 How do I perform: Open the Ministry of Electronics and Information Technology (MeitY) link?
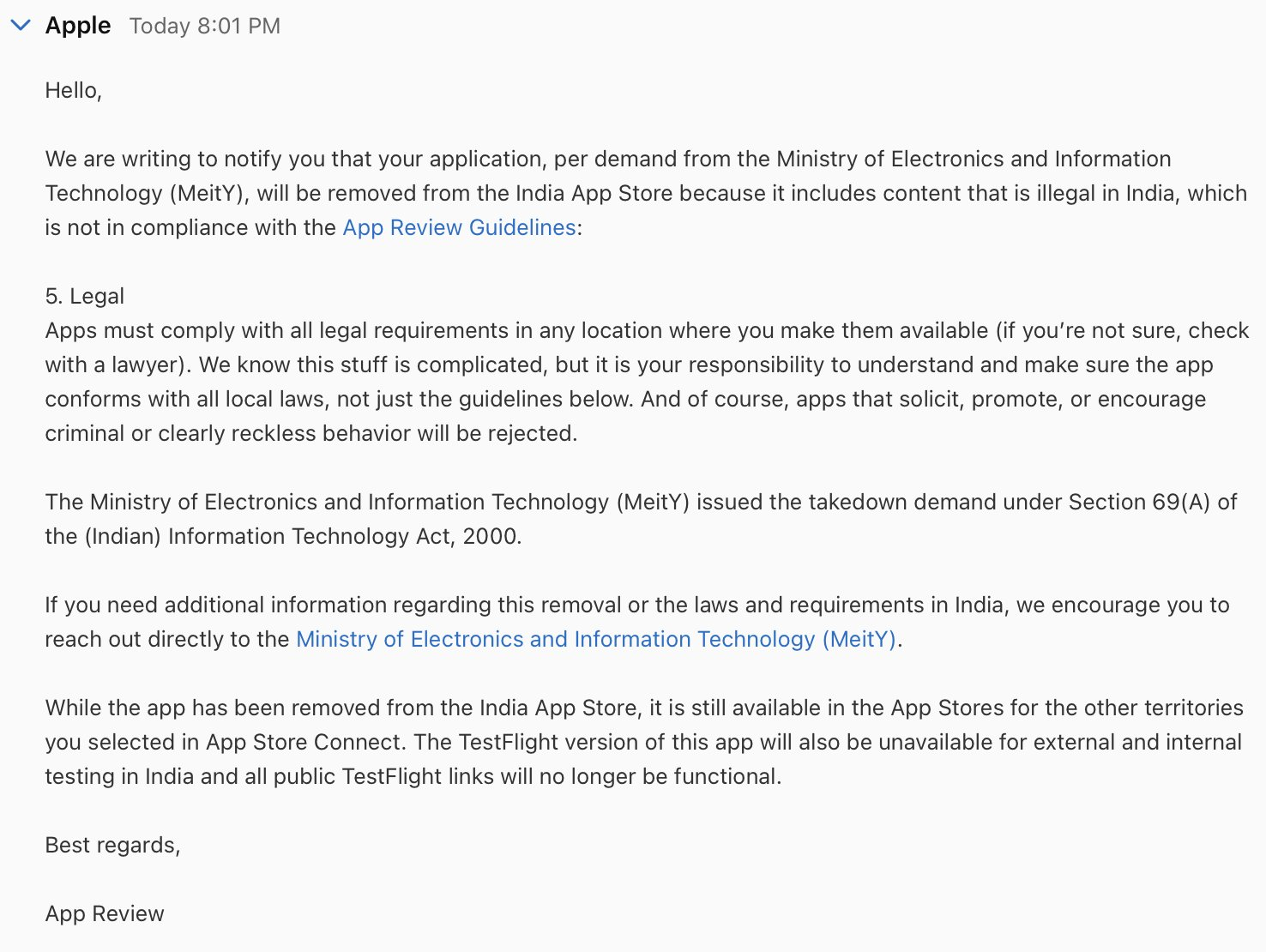[596, 639]
